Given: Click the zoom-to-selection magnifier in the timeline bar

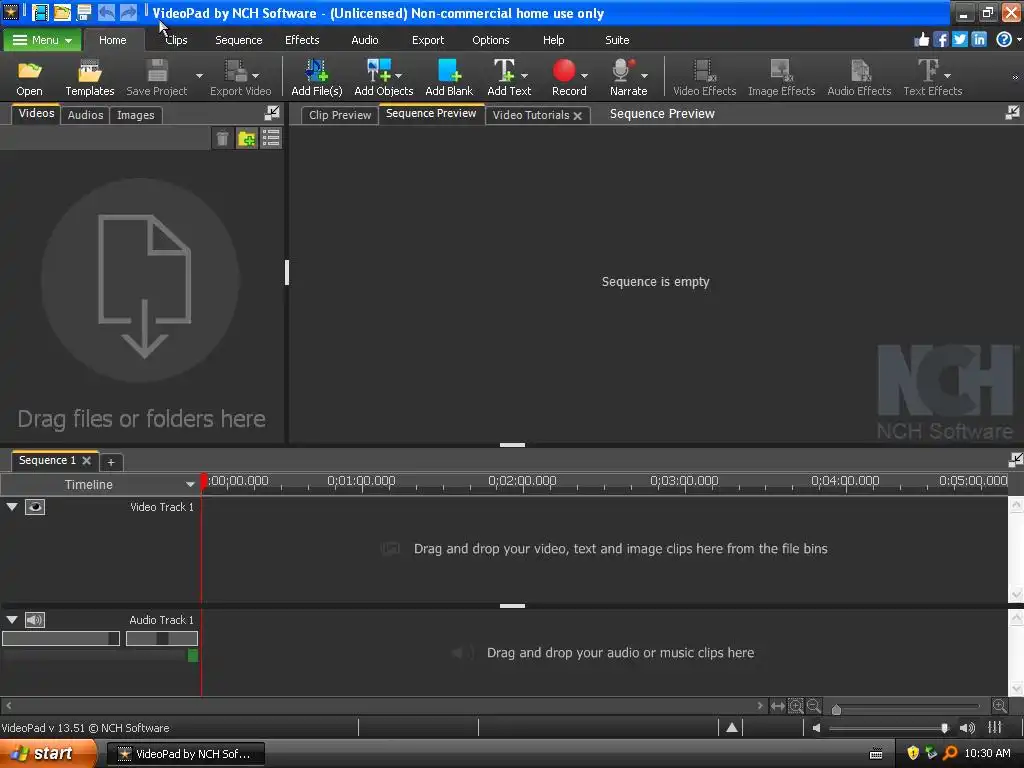Looking at the screenshot, I should (x=795, y=706).
